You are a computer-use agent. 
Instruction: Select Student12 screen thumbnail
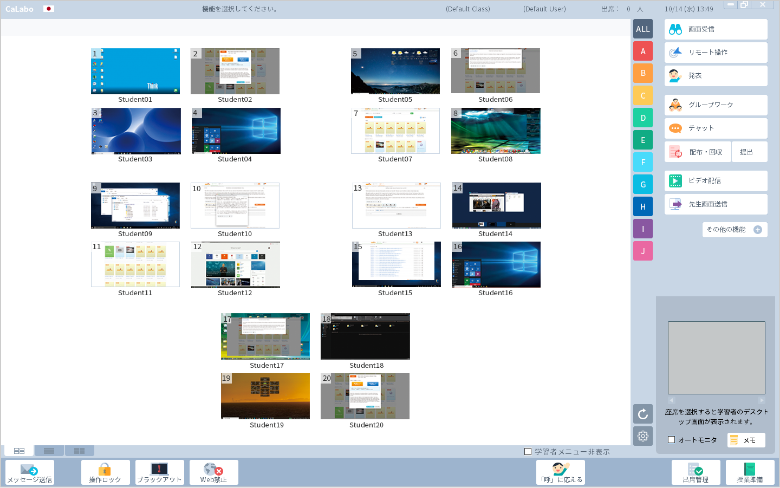[235, 265]
